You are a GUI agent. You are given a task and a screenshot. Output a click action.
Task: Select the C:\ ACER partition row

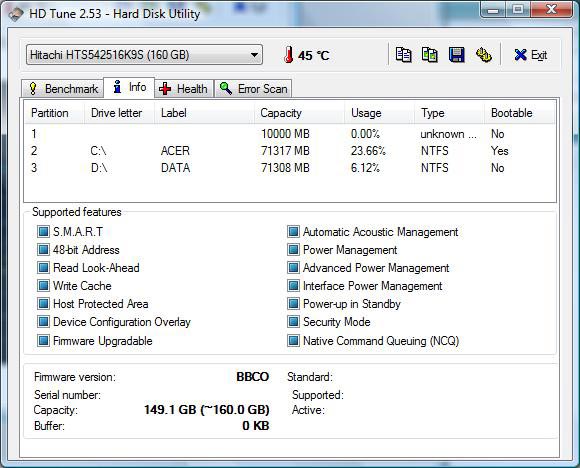coord(290,151)
